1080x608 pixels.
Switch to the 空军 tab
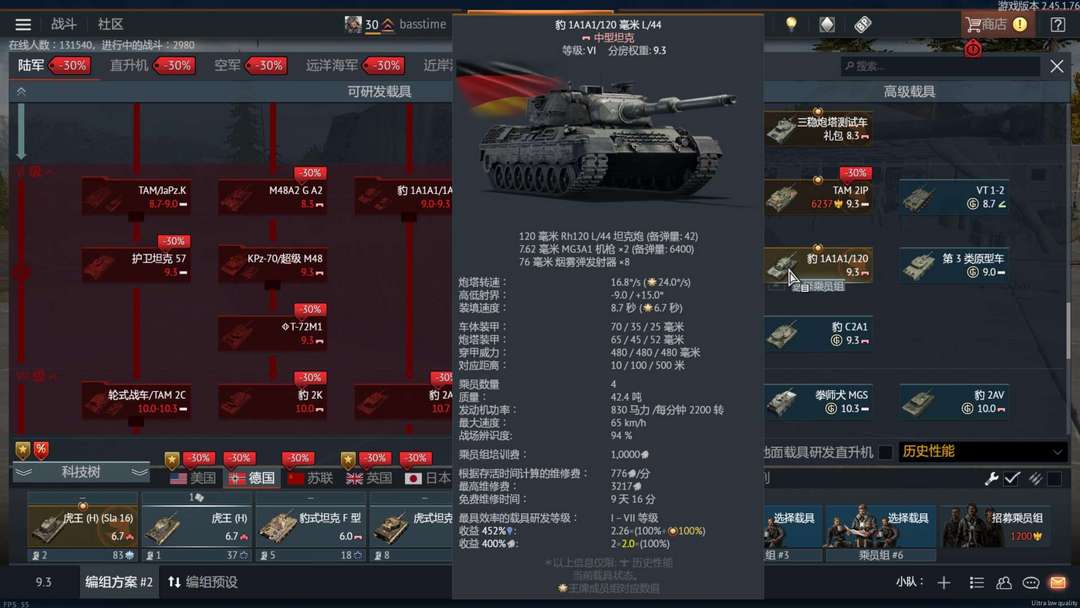227,65
